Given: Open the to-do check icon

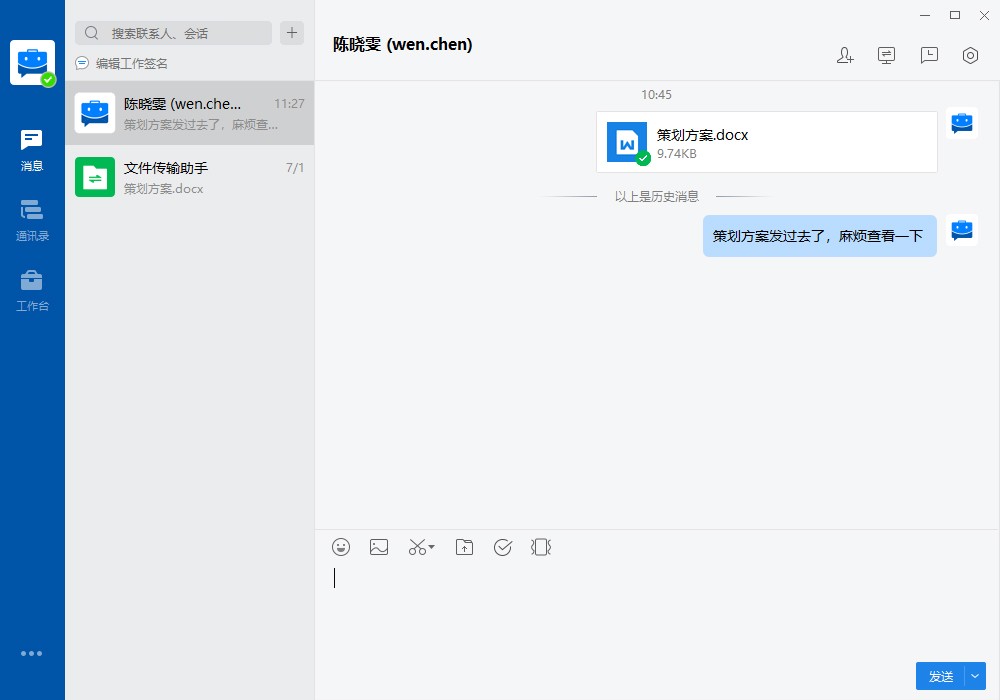Looking at the screenshot, I should (502, 547).
